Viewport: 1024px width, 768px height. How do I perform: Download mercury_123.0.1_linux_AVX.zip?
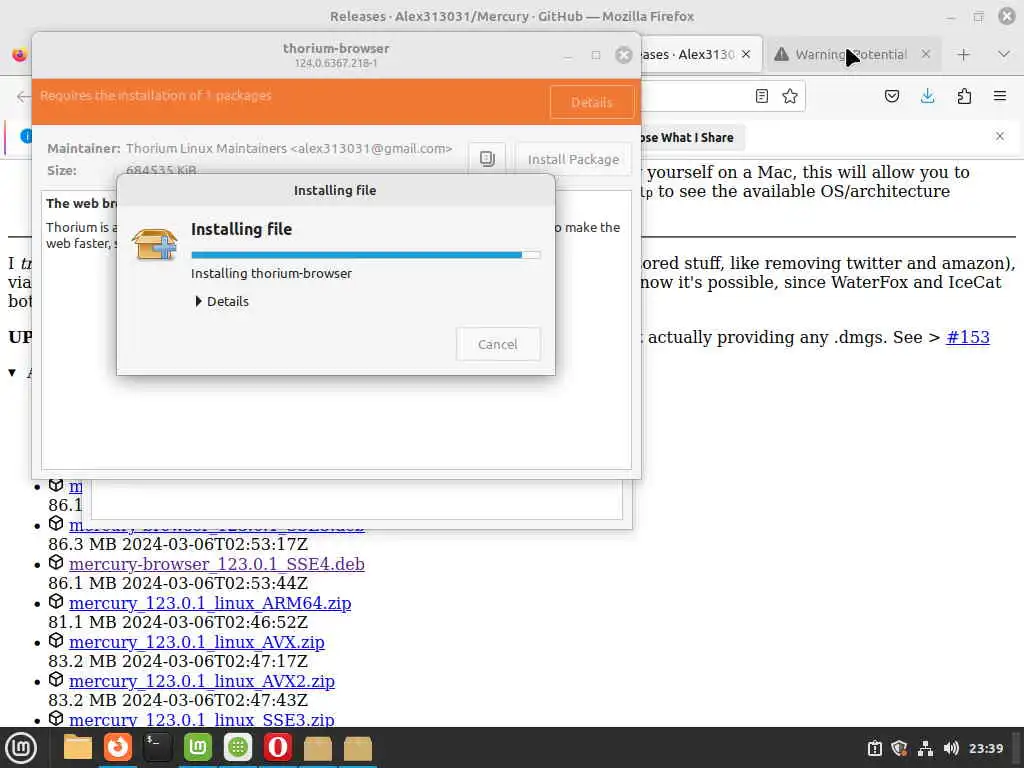click(x=197, y=642)
